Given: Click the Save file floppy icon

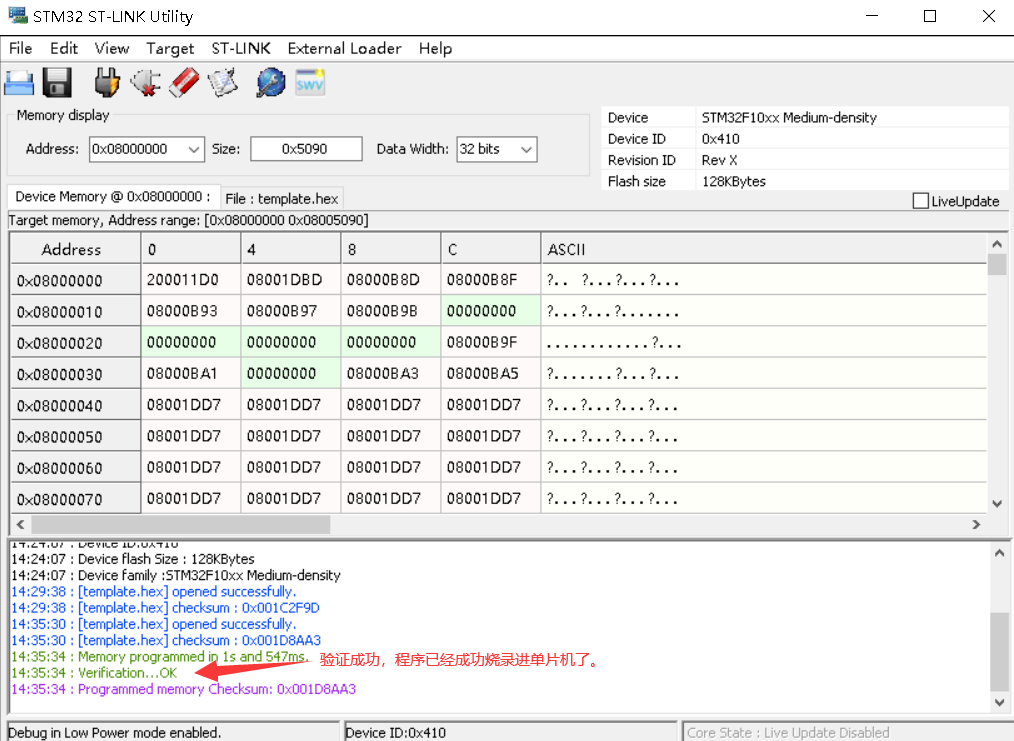Looking at the screenshot, I should point(57,83).
